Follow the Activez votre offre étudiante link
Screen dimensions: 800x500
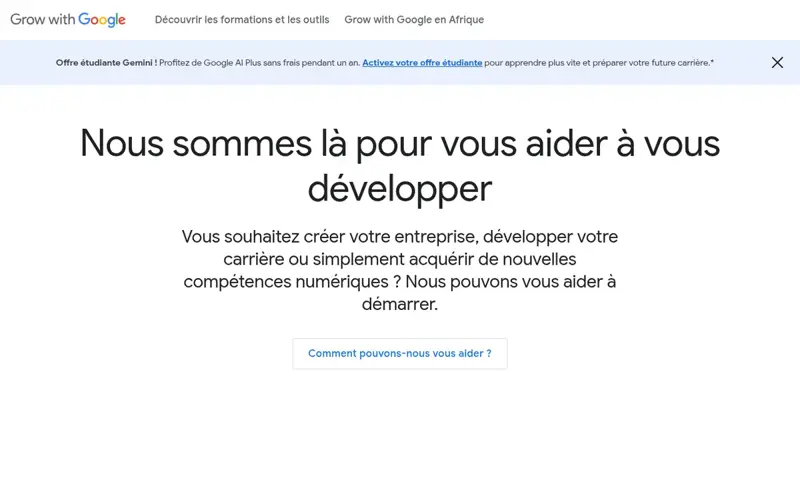(422, 63)
